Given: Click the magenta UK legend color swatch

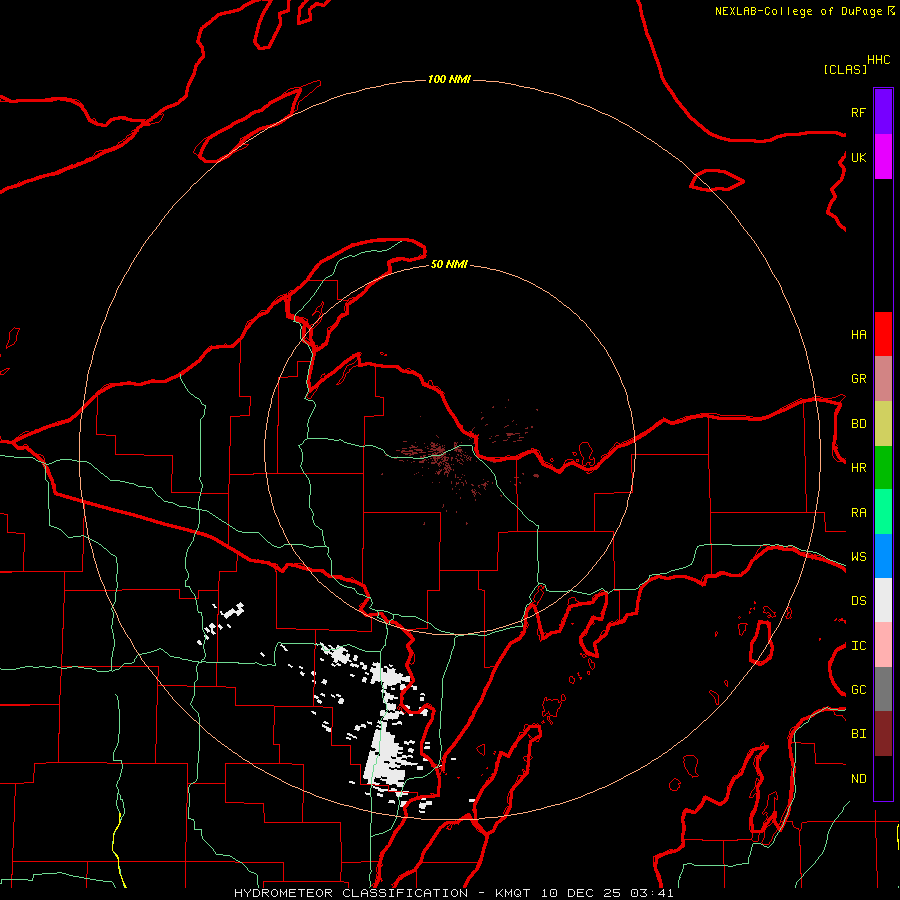Looking at the screenshot, I should [x=883, y=157].
